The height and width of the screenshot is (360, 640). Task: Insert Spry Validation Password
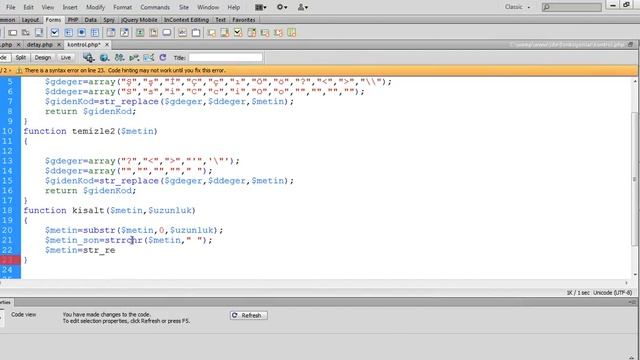click(265, 33)
